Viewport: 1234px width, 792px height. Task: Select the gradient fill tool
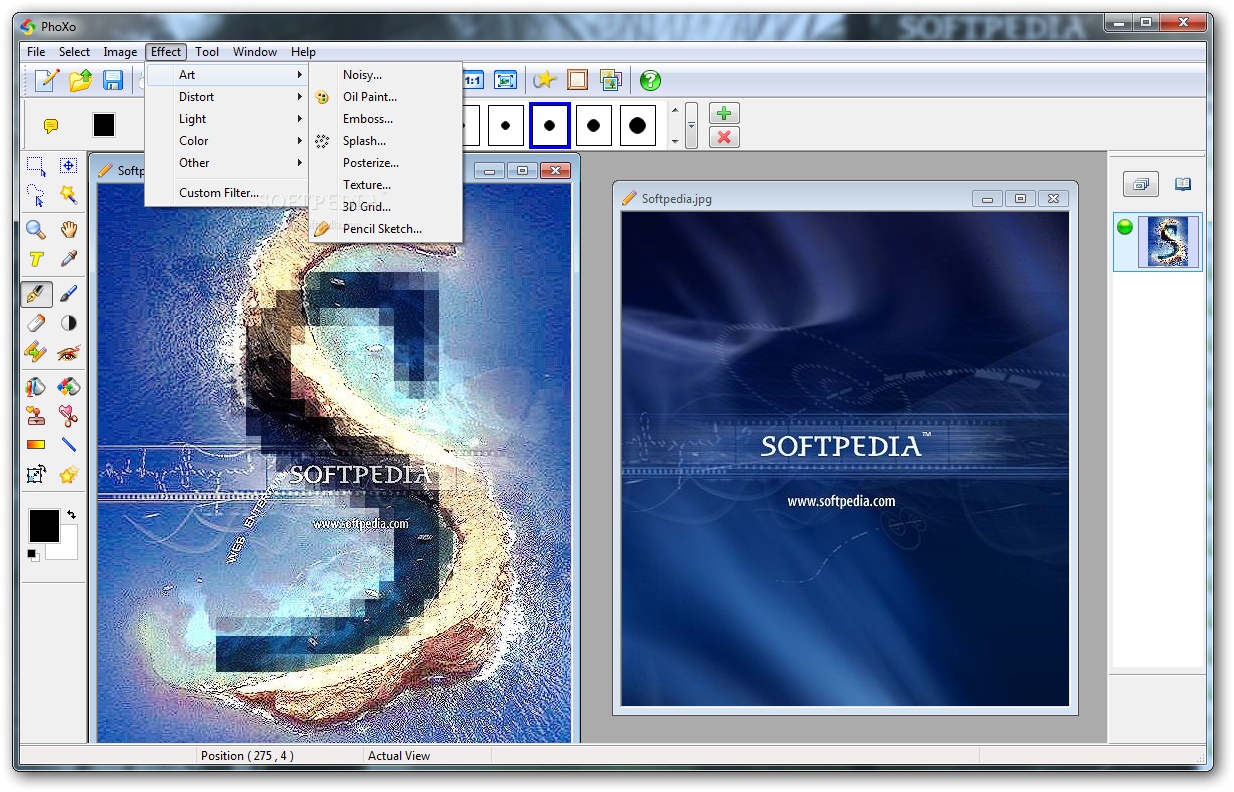click(36, 445)
